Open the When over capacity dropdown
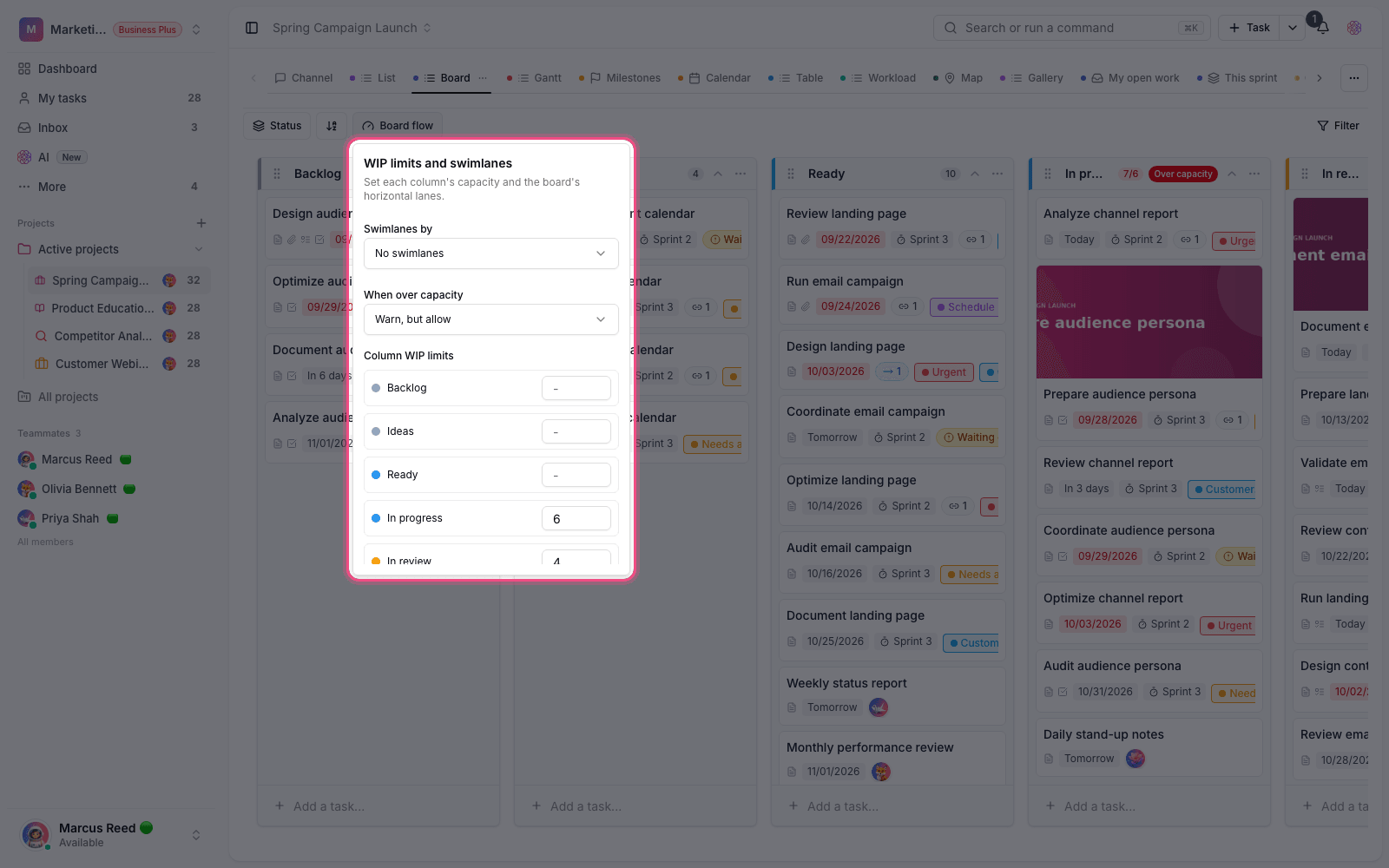1389x868 pixels. coord(491,319)
